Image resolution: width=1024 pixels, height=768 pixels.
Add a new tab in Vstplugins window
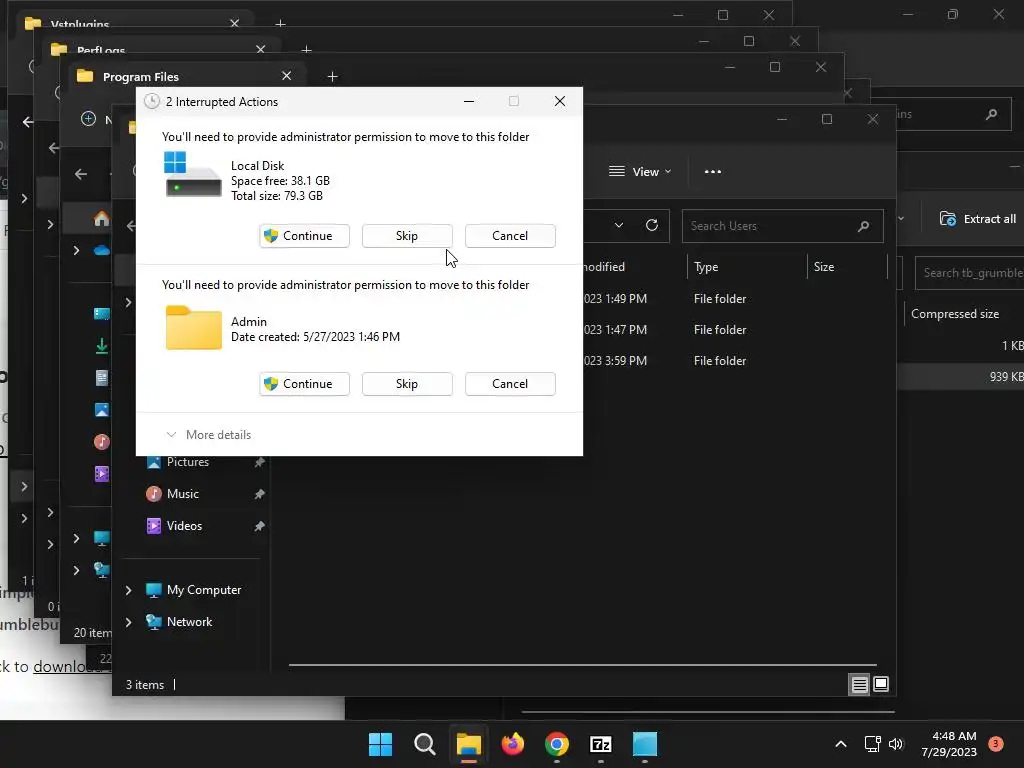(x=280, y=24)
